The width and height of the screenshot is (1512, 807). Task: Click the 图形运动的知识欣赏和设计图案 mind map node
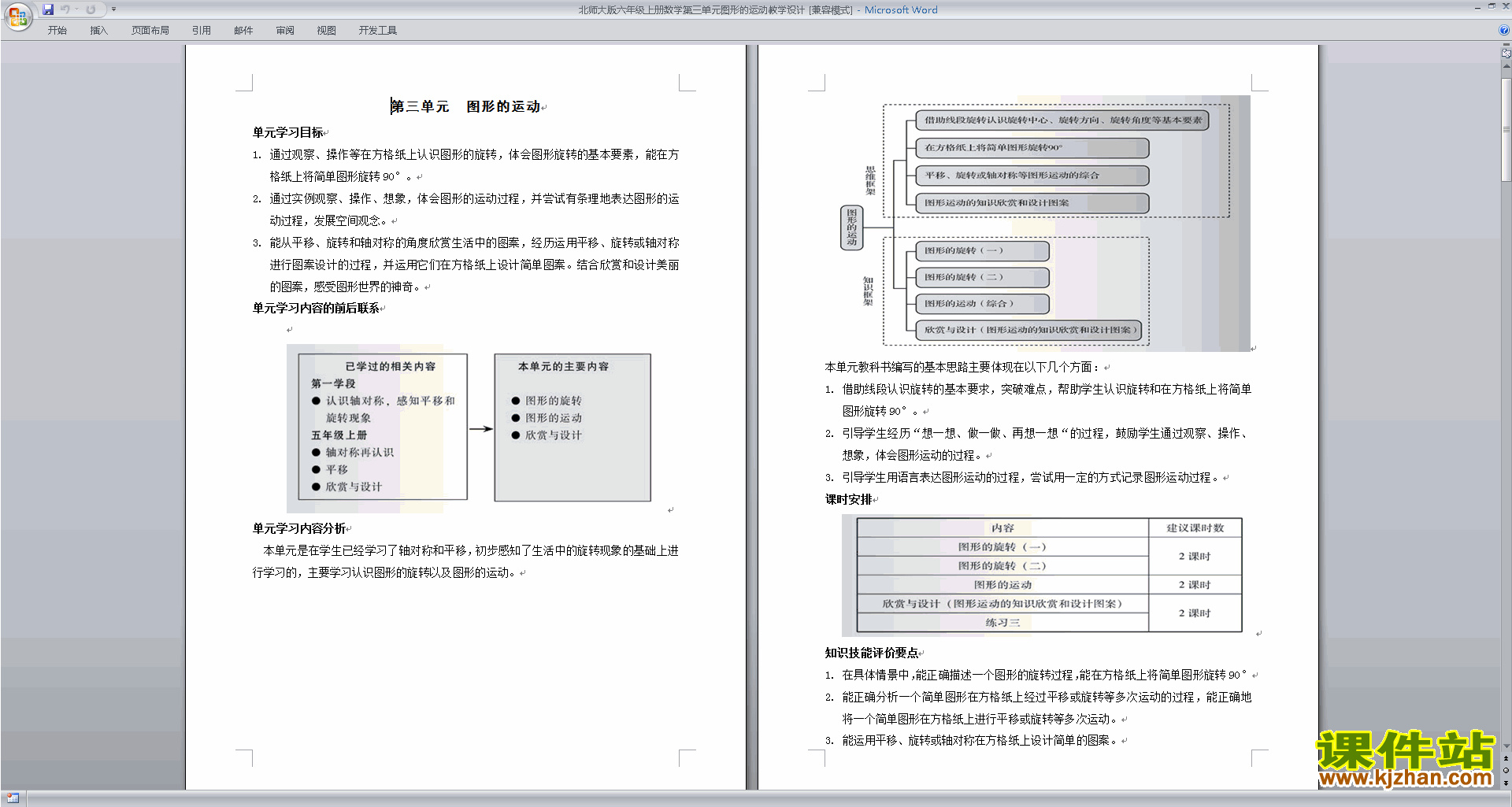click(x=1032, y=203)
